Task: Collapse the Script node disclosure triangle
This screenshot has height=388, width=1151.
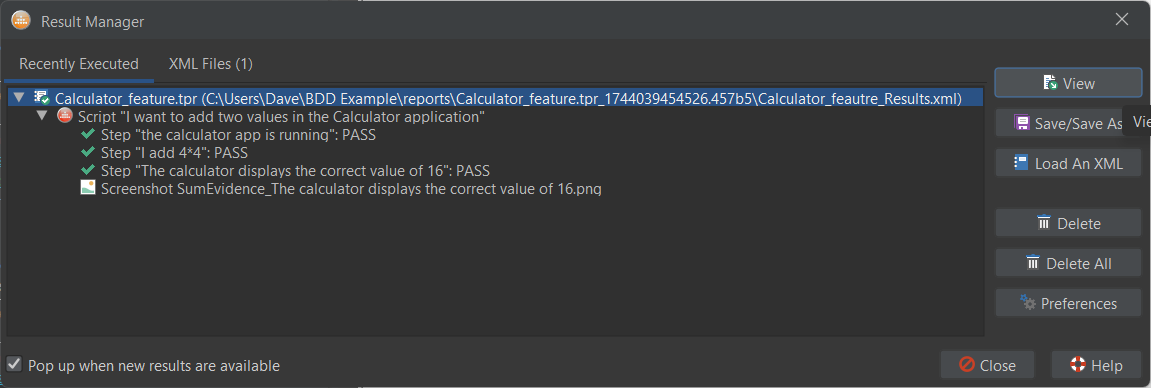Action: click(x=42, y=116)
